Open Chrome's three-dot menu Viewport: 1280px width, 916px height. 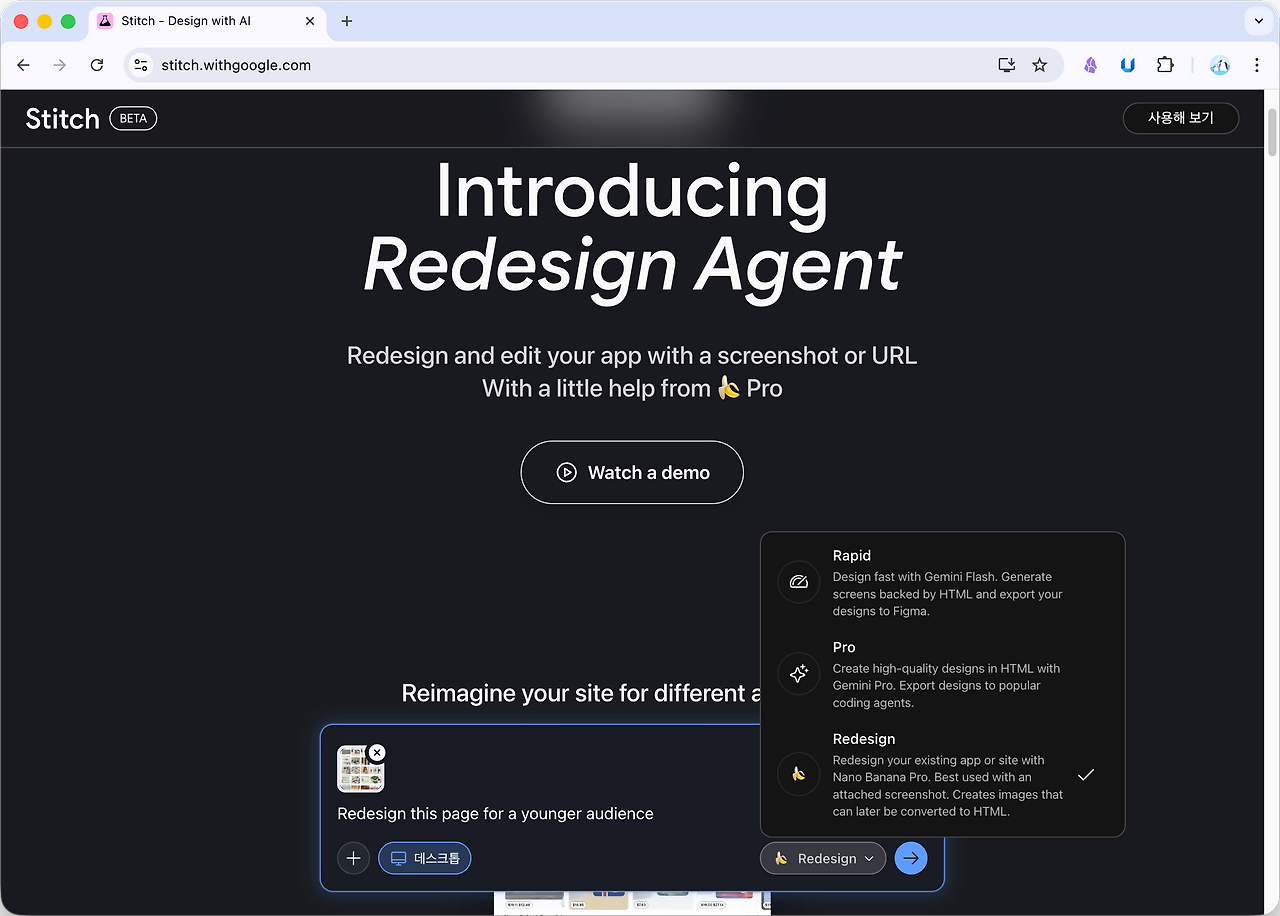[1257, 65]
